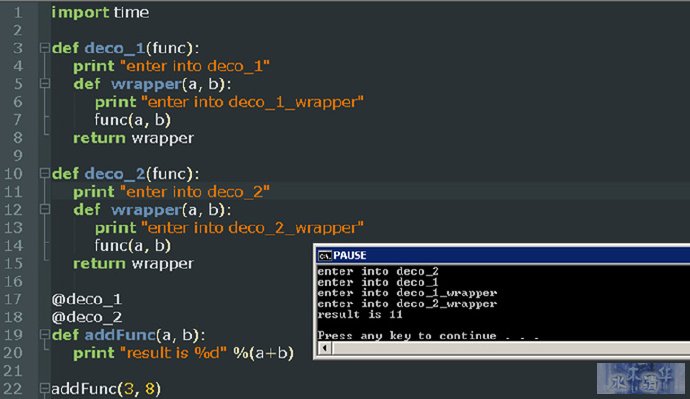Collapse deco_2's inner wrapper fold on line 12

(44, 209)
